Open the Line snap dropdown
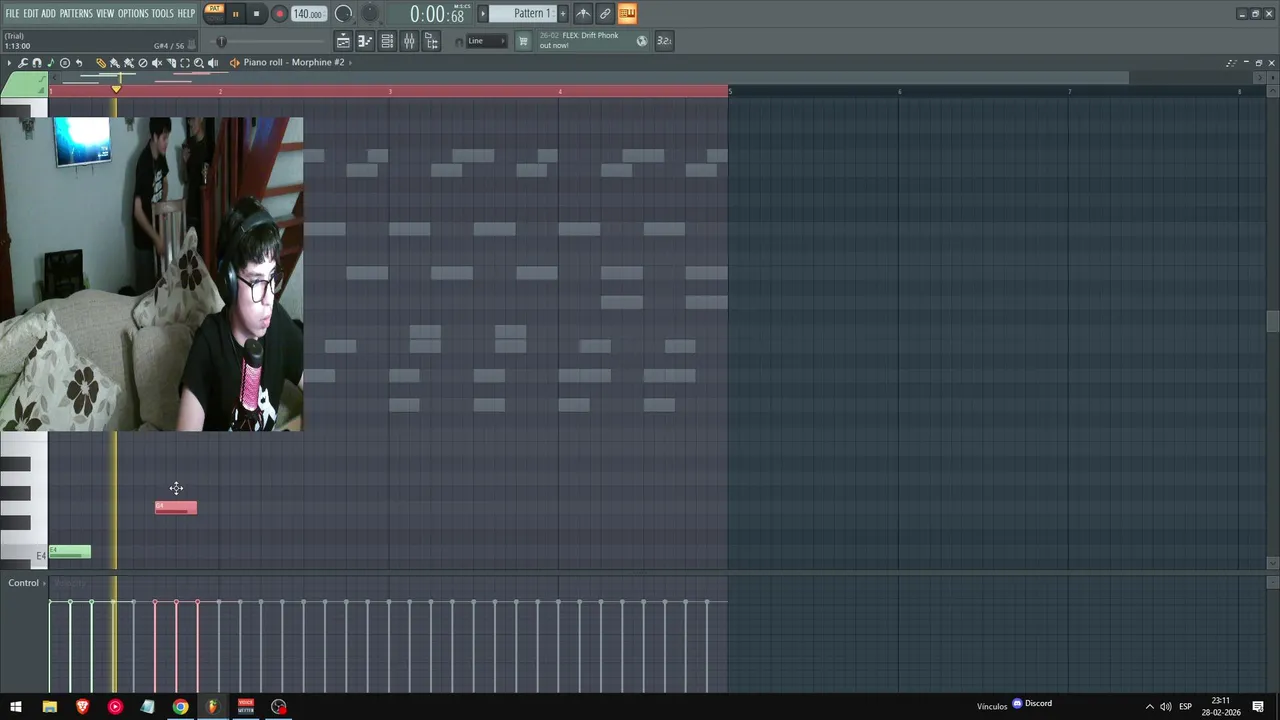The width and height of the screenshot is (1280, 720). tap(486, 41)
